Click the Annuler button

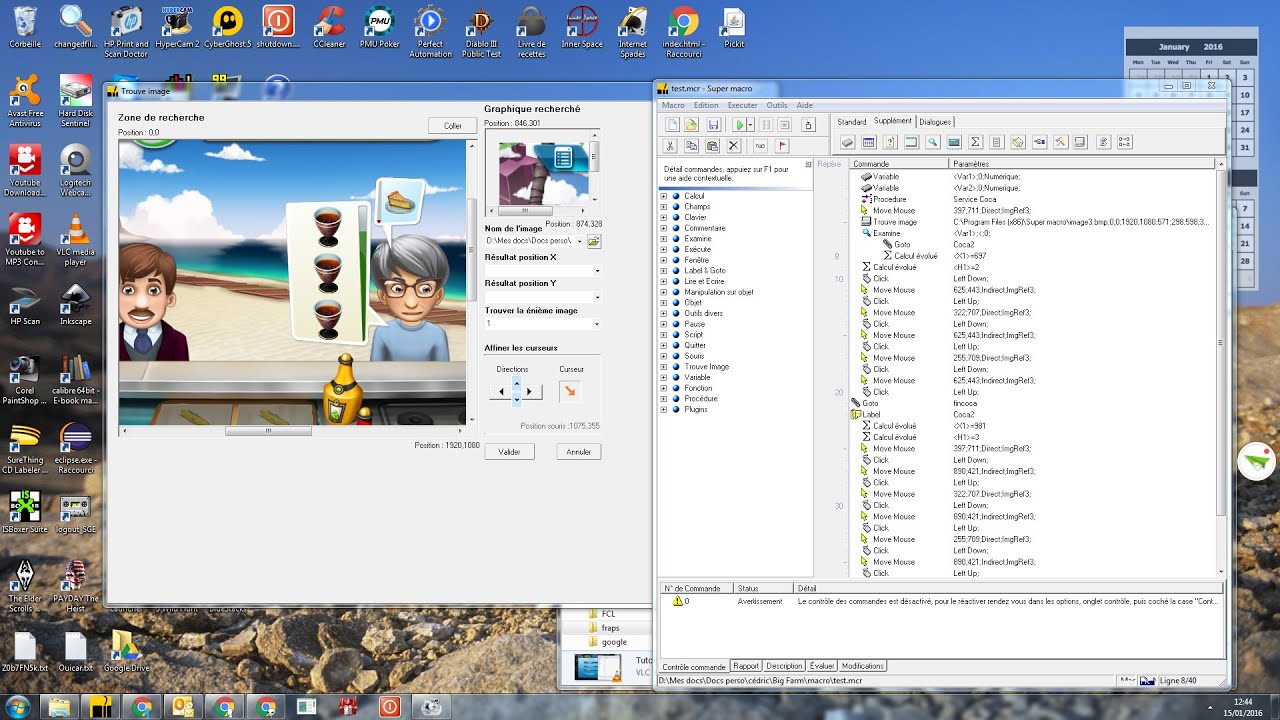[x=579, y=452]
